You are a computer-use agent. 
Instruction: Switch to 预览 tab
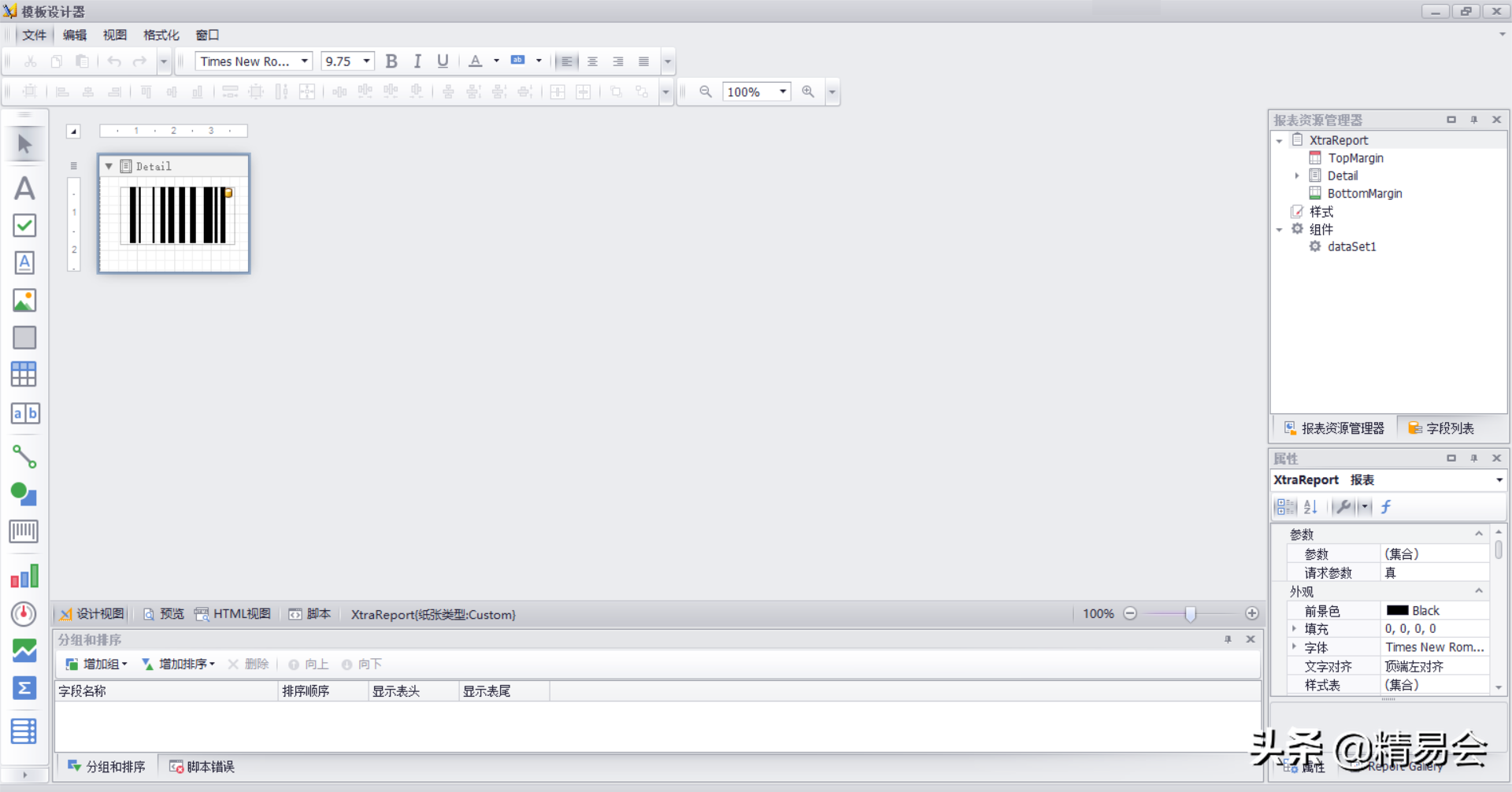(164, 614)
